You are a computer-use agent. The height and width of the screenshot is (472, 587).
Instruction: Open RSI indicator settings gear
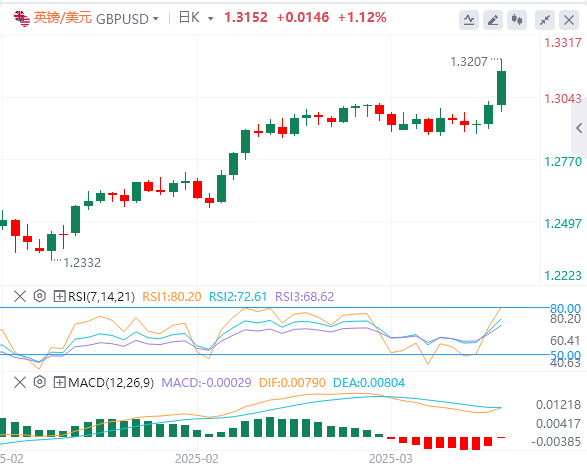coord(39,296)
